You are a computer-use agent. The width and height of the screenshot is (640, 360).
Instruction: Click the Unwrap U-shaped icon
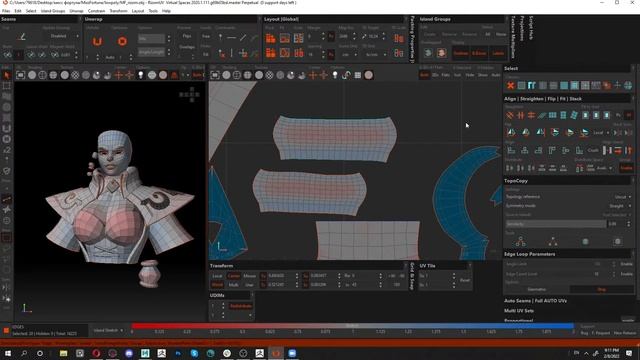pos(97,41)
